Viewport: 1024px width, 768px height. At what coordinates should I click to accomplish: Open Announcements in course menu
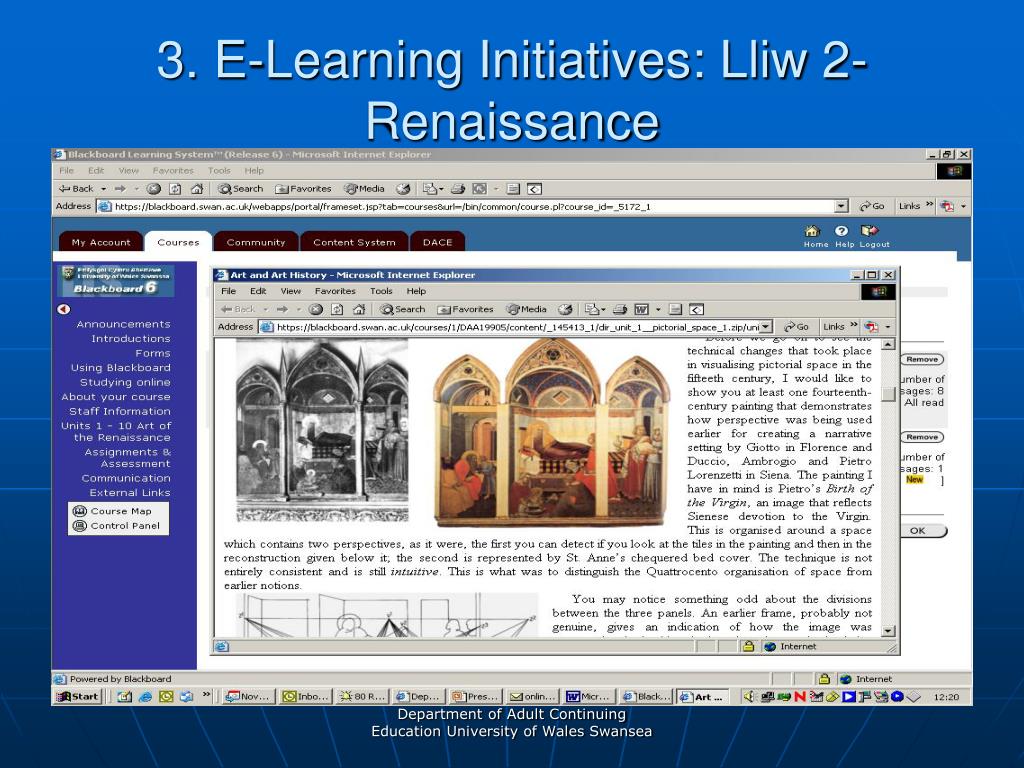click(123, 325)
